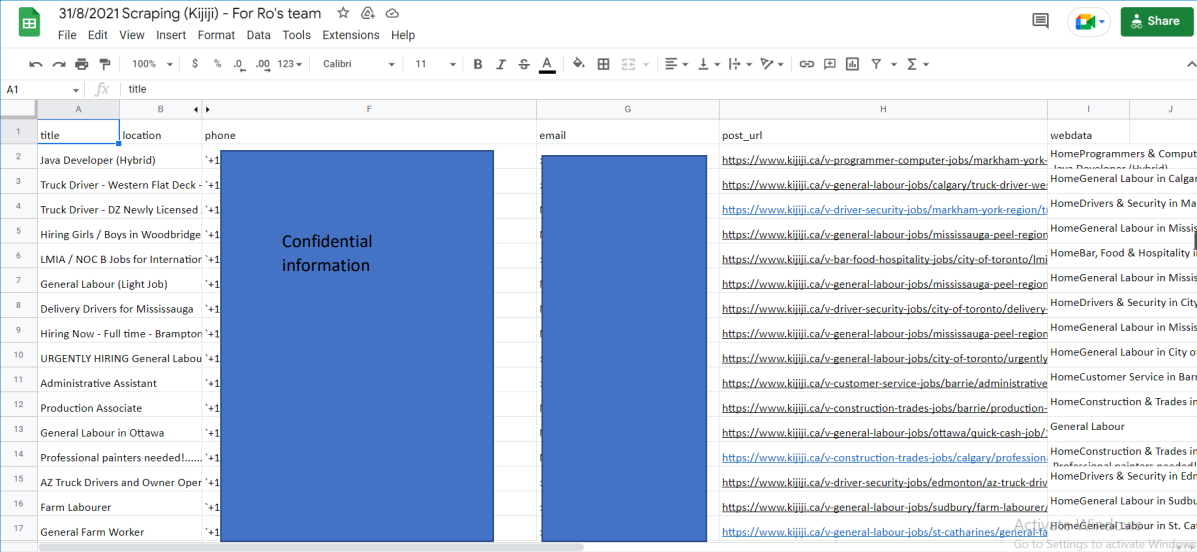The height and width of the screenshot is (552, 1197).
Task: Insert a comment from toolbar
Action: [830, 64]
